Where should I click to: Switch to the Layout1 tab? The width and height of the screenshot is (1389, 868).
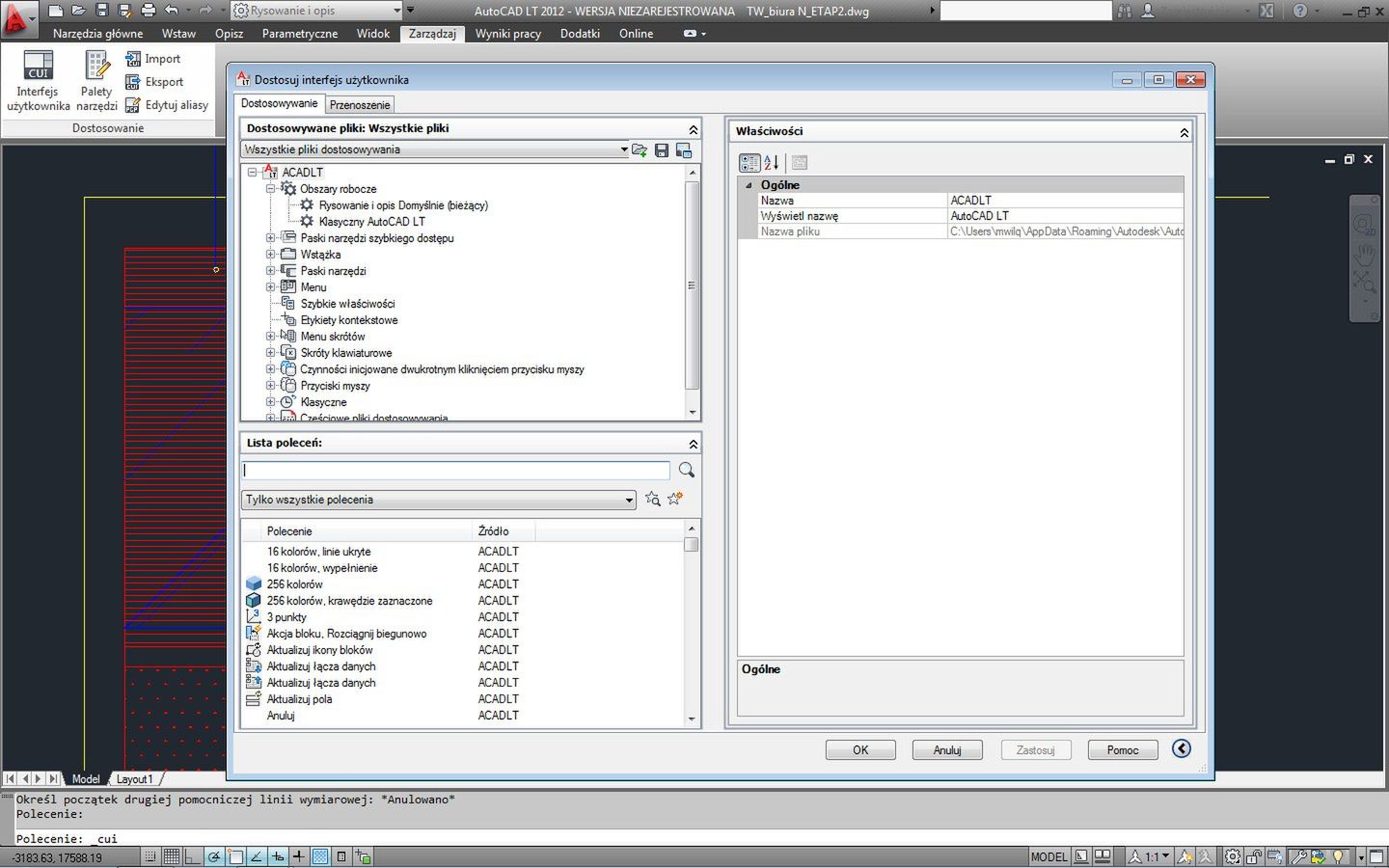pyautogui.click(x=135, y=778)
